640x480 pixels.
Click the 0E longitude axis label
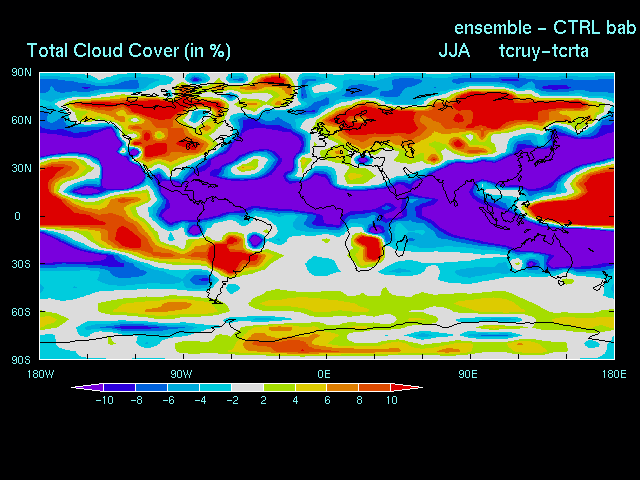[326, 373]
